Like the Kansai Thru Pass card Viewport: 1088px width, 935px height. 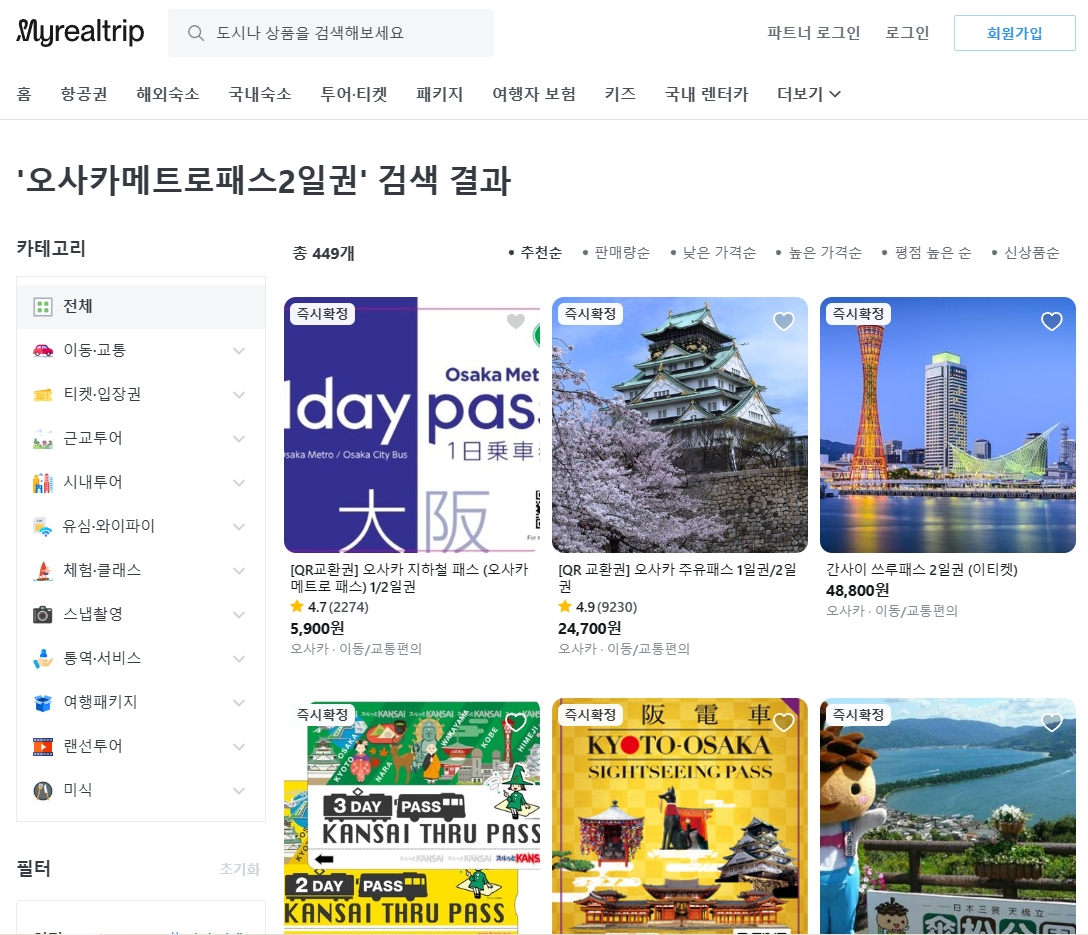(x=516, y=723)
